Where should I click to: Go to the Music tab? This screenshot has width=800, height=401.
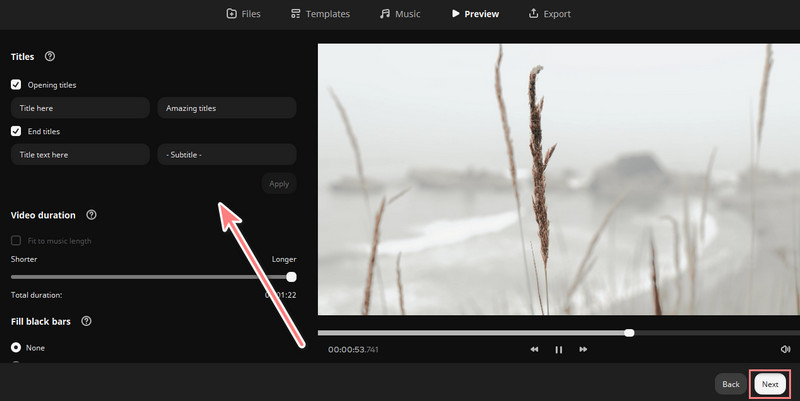click(400, 14)
